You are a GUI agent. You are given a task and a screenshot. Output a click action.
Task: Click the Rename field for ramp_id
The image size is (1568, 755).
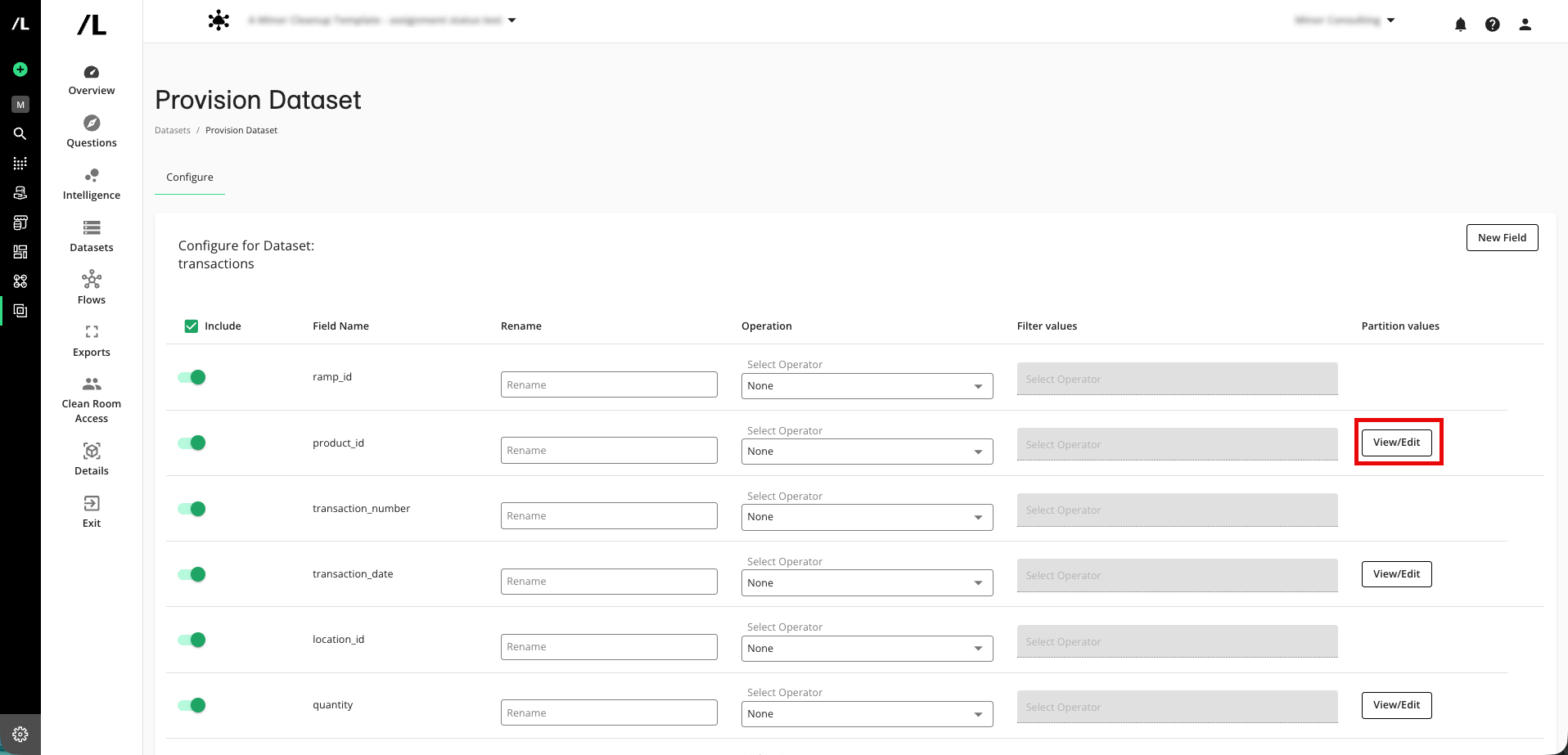[x=609, y=384]
